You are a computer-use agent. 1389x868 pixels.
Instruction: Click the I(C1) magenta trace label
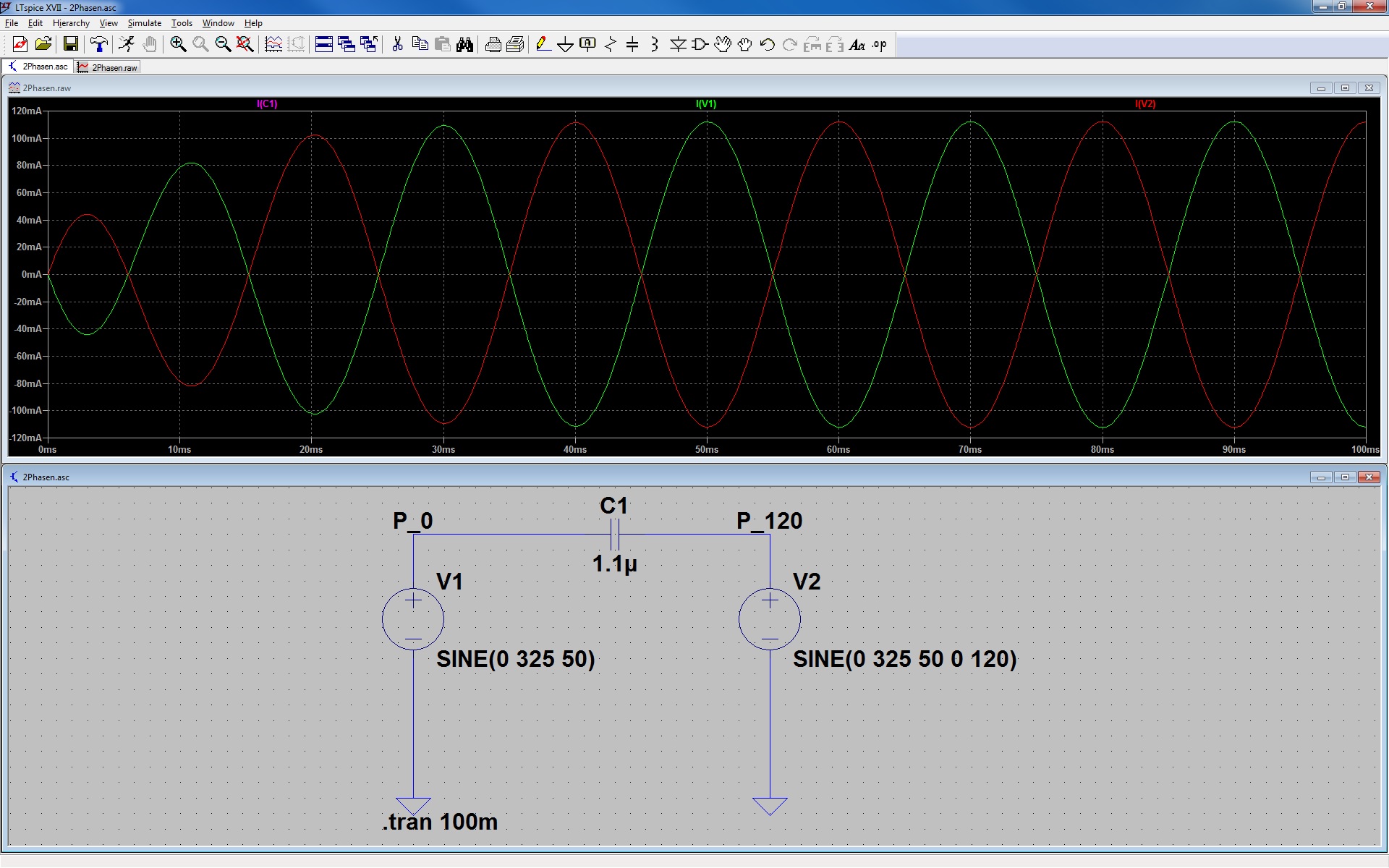click(x=267, y=104)
